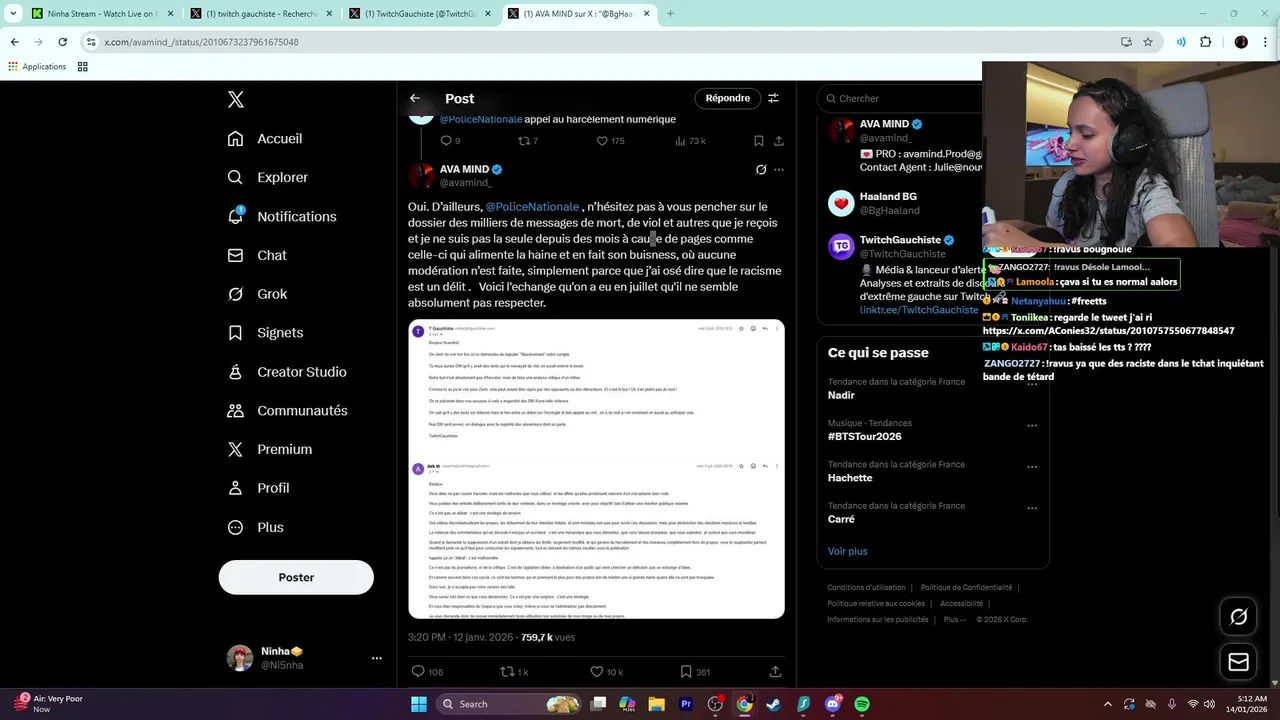Click the Grok icon on AVA MIND's post

click(x=761, y=170)
